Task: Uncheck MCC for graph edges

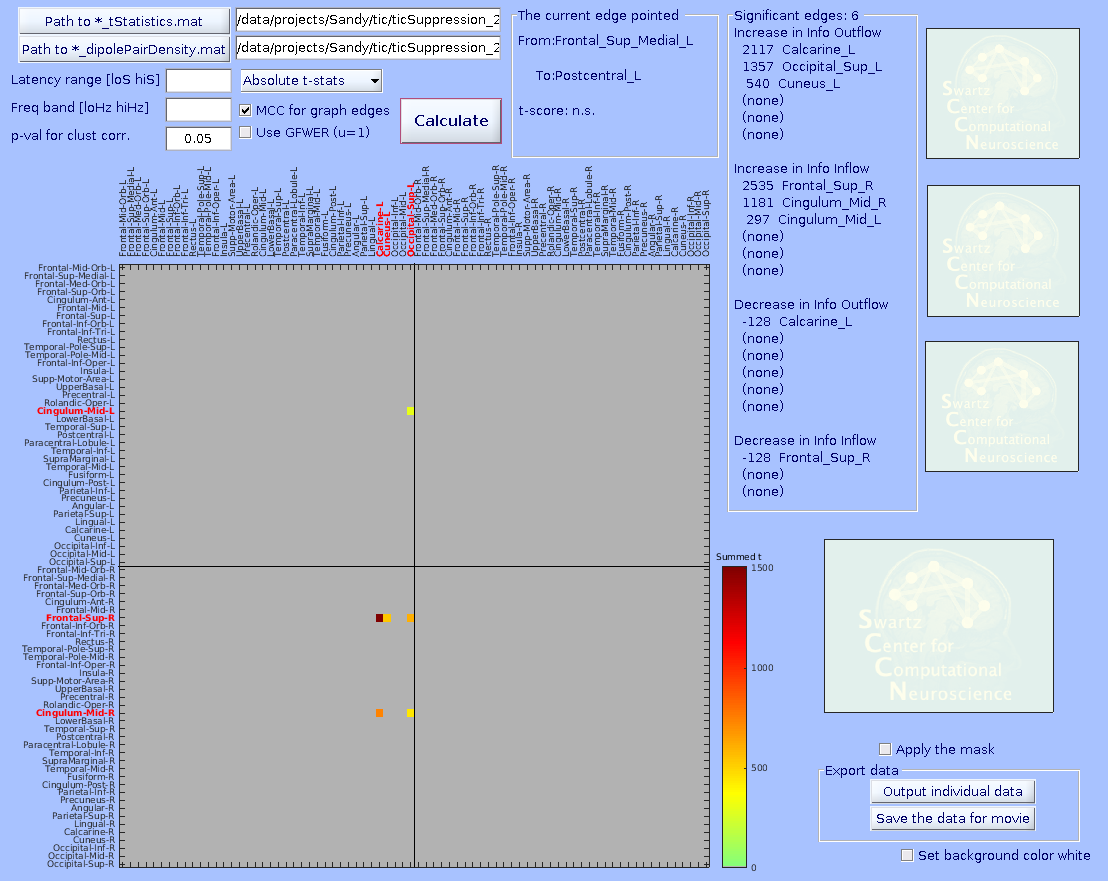Action: coord(246,111)
